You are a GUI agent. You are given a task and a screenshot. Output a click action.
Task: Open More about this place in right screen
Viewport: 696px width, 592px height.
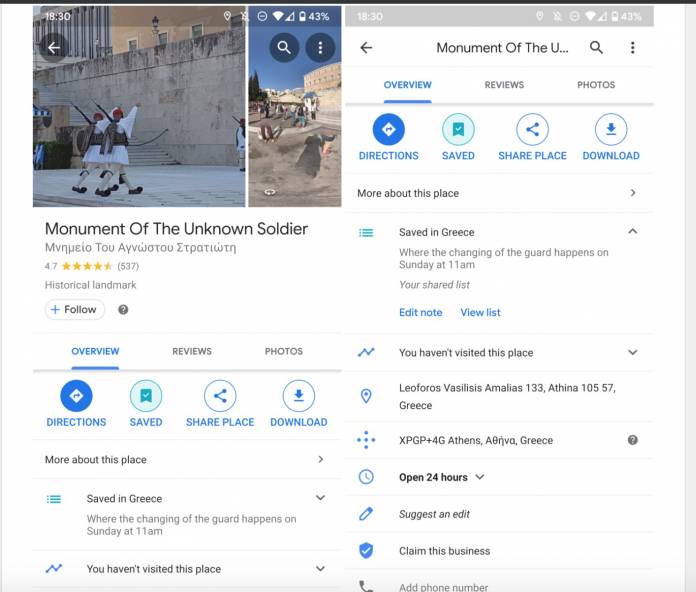click(499, 193)
